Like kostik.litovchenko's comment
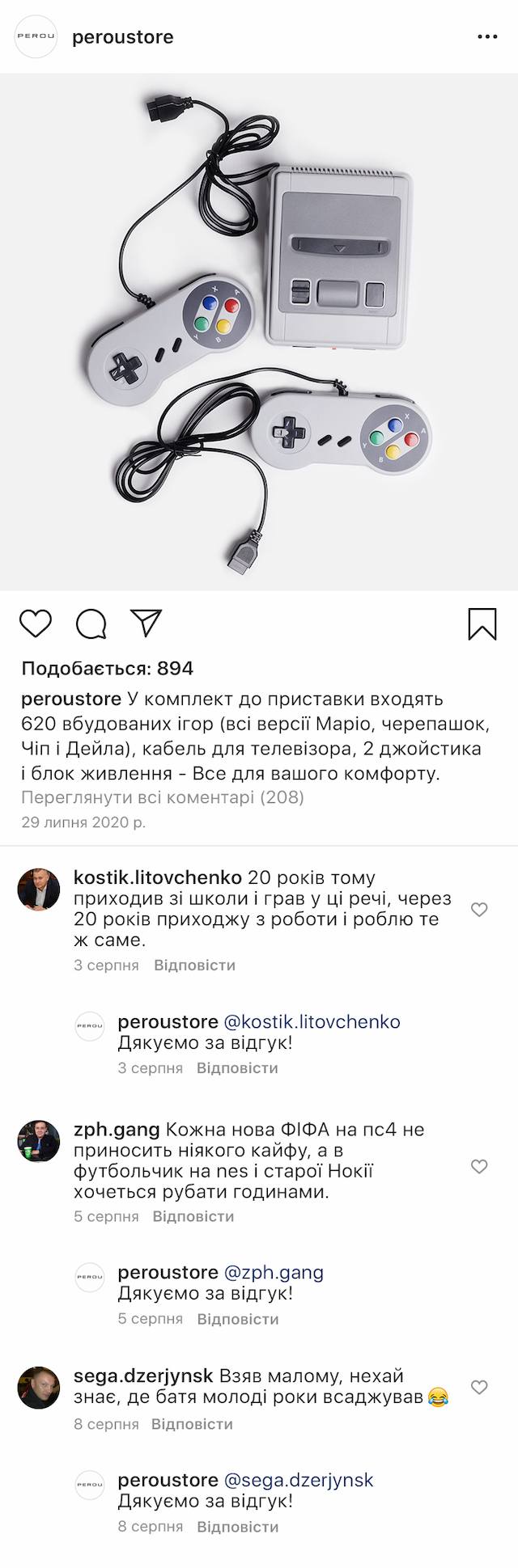This screenshot has height=1568, width=518. click(x=479, y=910)
